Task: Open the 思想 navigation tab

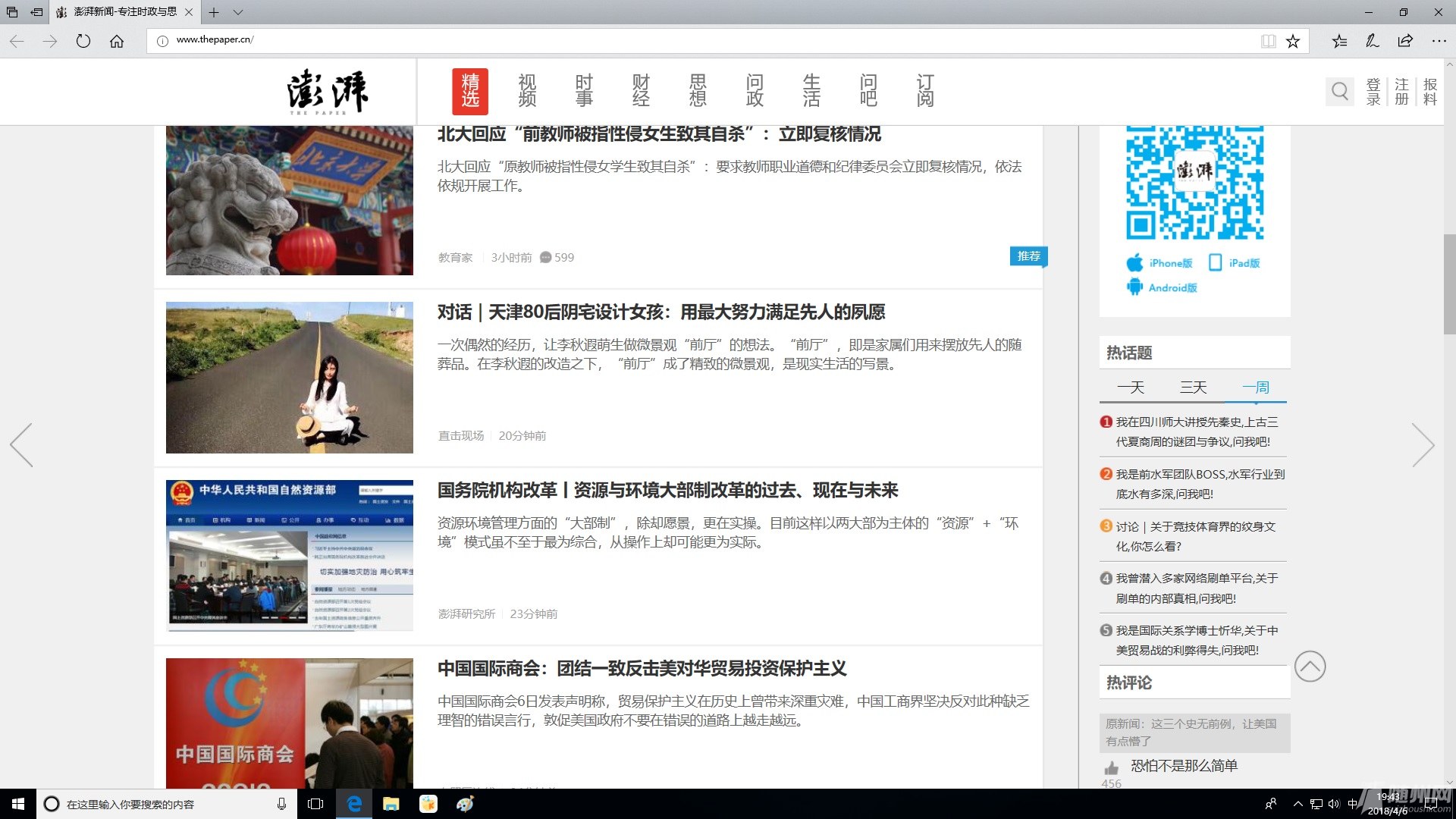Action: coord(698,91)
